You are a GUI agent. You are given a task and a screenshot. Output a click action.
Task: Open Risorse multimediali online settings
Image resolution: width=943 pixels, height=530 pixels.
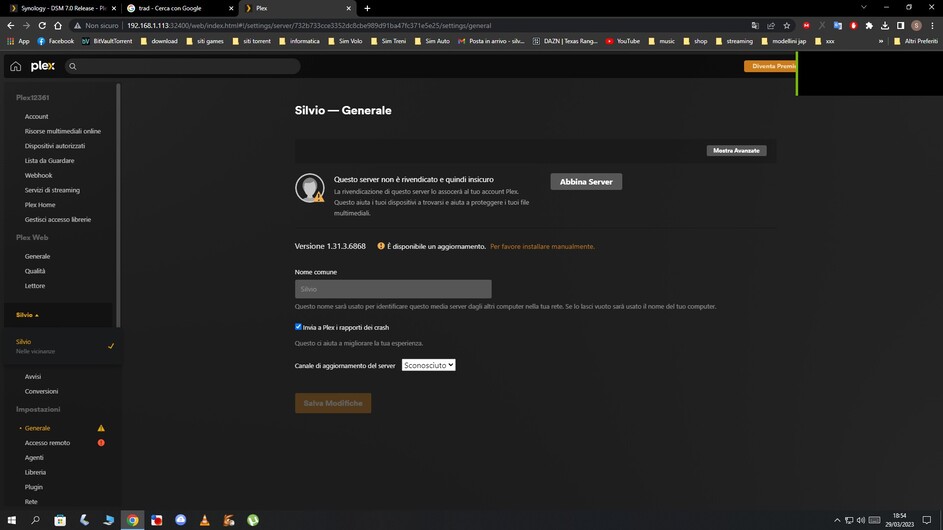63,131
